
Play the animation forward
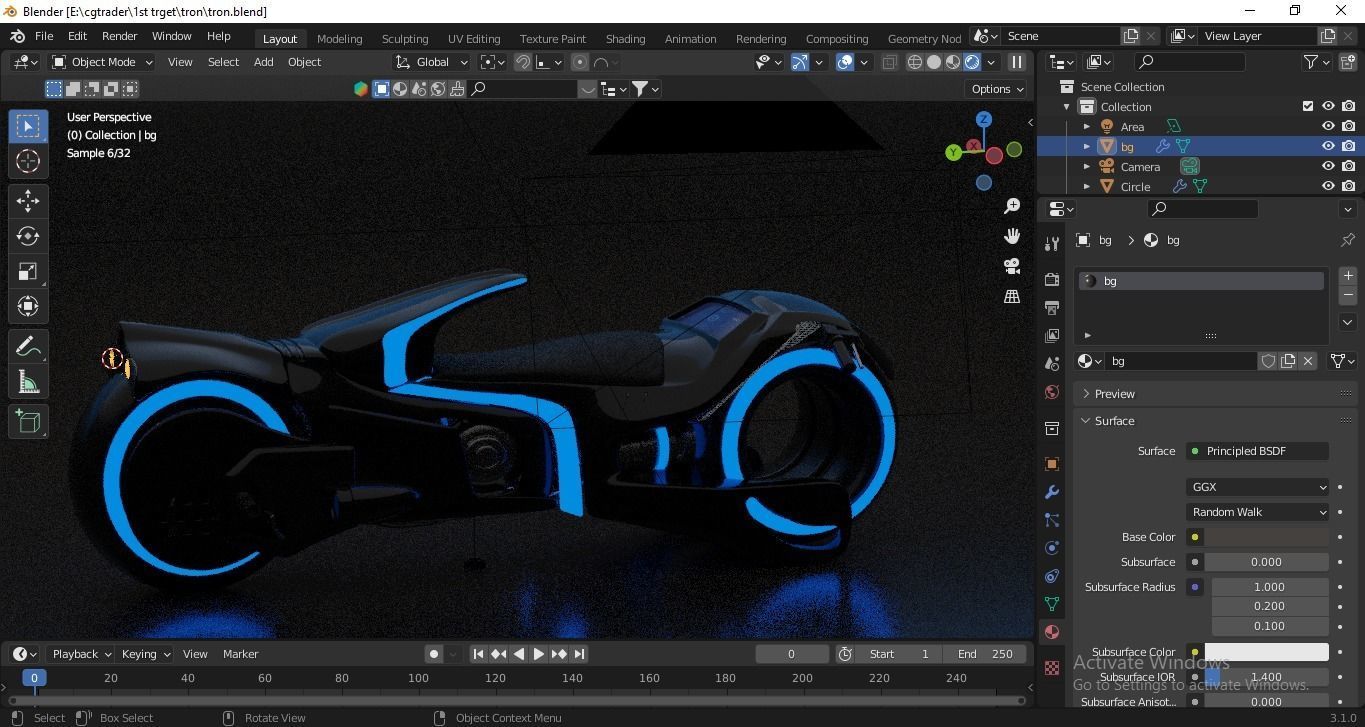point(538,654)
